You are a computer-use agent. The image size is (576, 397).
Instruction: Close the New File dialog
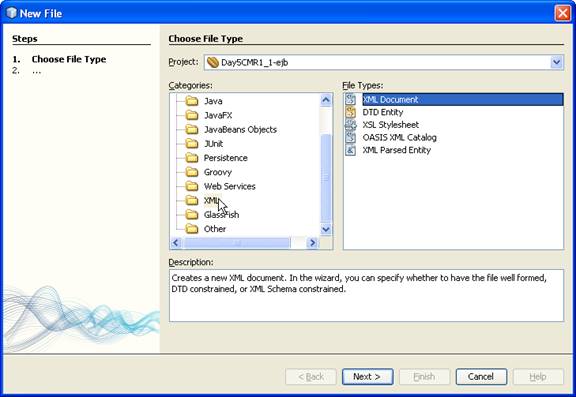[x=562, y=13]
